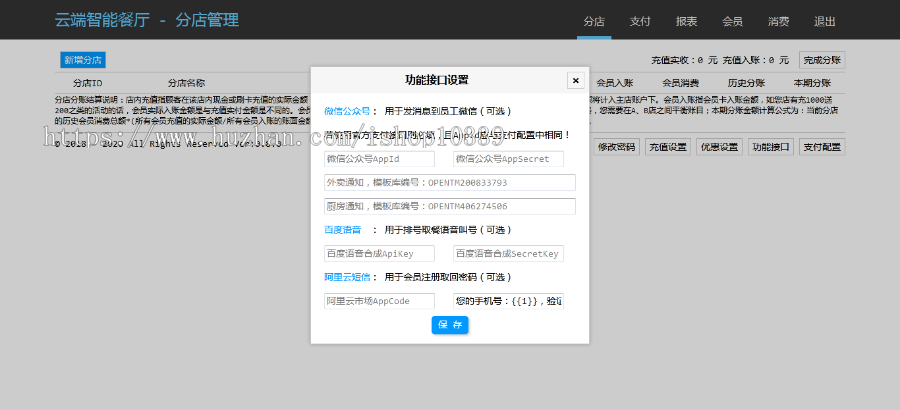Click the 支付配置 button

[x=822, y=147]
